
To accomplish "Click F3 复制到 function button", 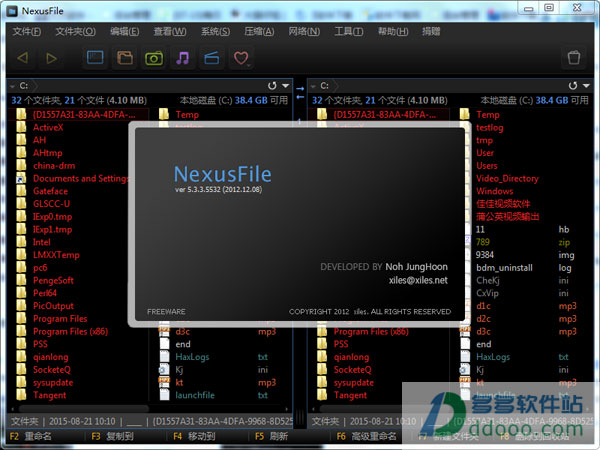I will coord(112,436).
